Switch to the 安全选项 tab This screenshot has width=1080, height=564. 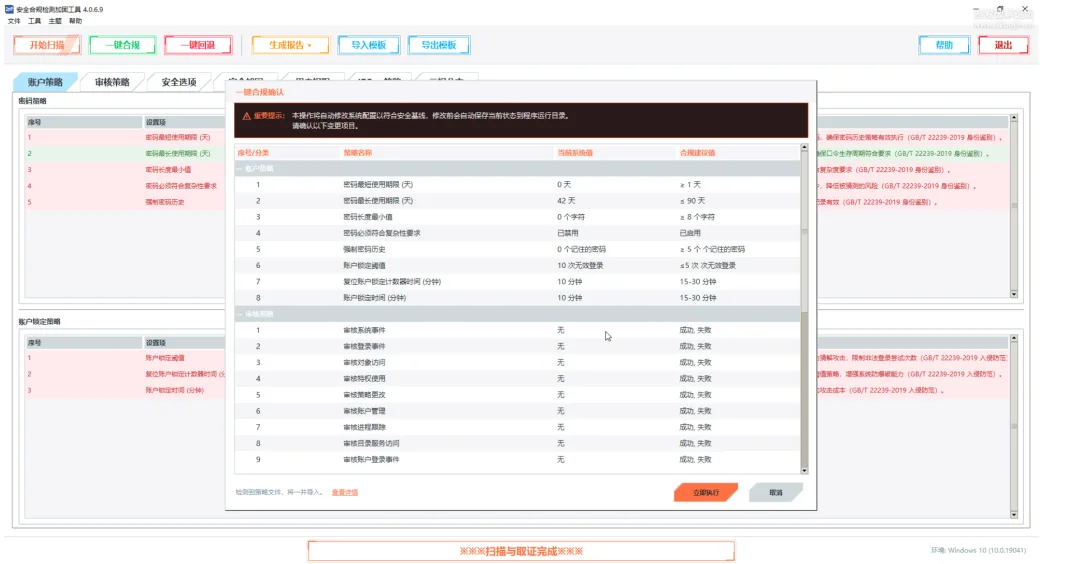(x=179, y=82)
